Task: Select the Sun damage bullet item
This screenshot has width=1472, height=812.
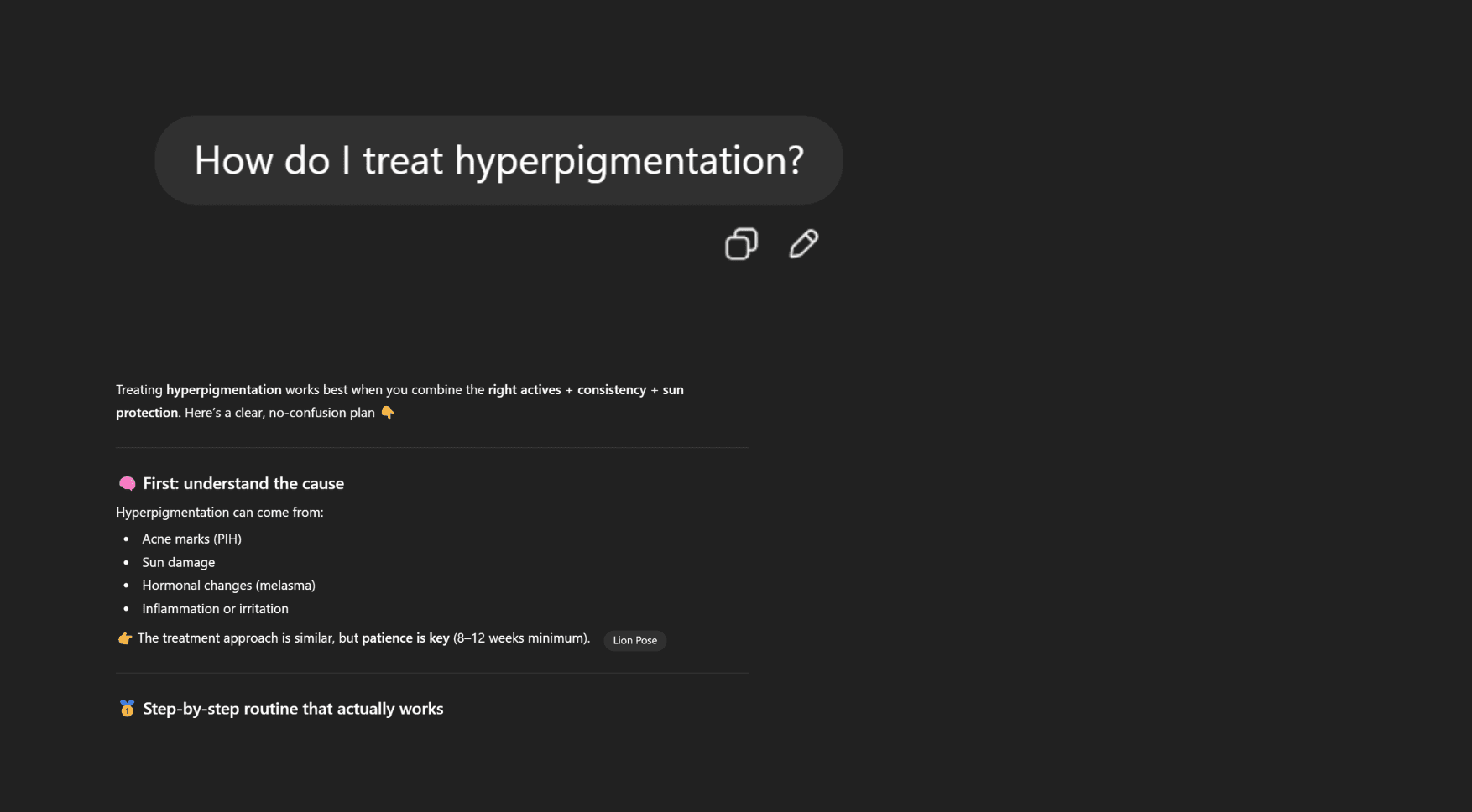Action: 178,562
